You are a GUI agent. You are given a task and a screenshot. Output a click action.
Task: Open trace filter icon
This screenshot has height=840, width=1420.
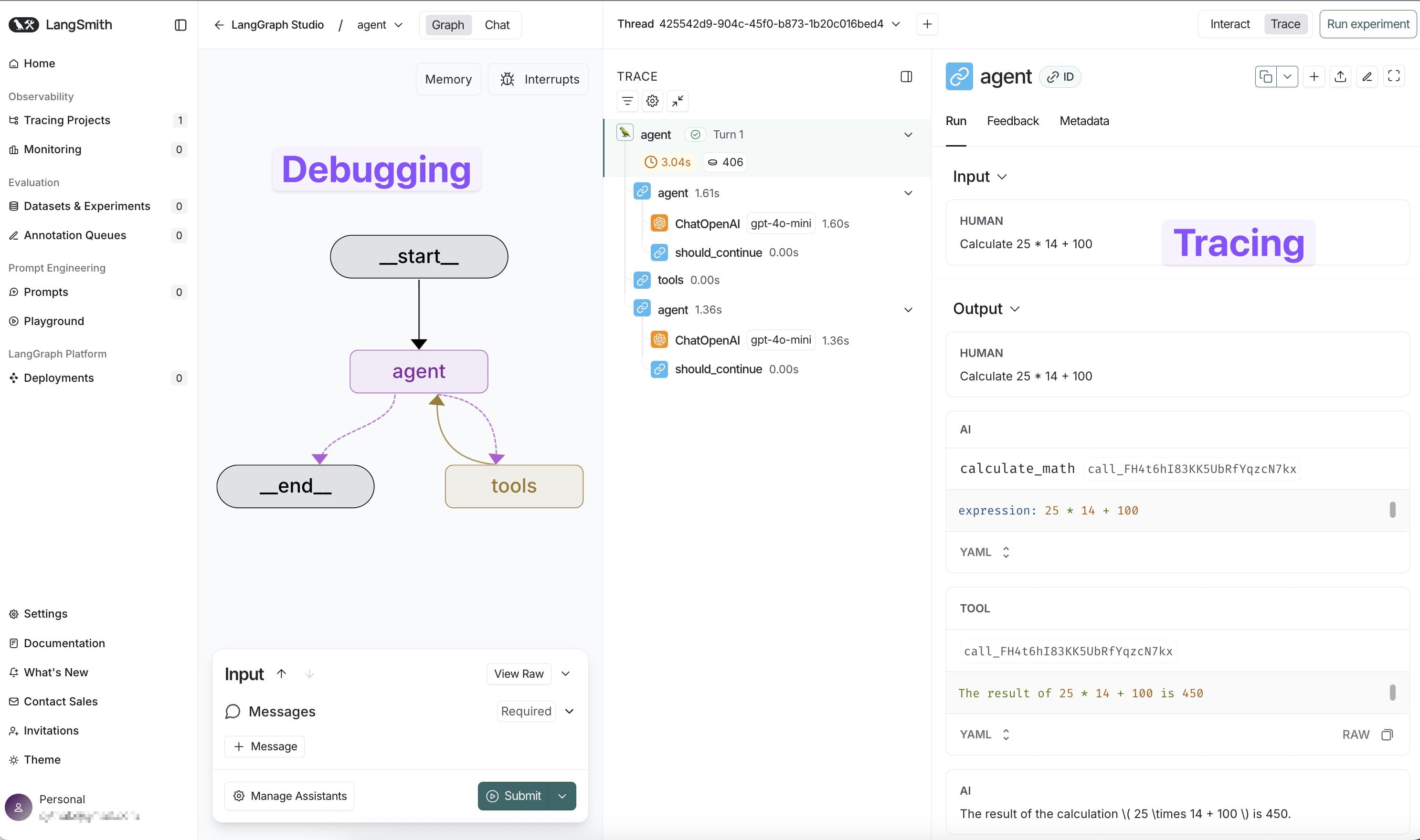click(x=627, y=101)
